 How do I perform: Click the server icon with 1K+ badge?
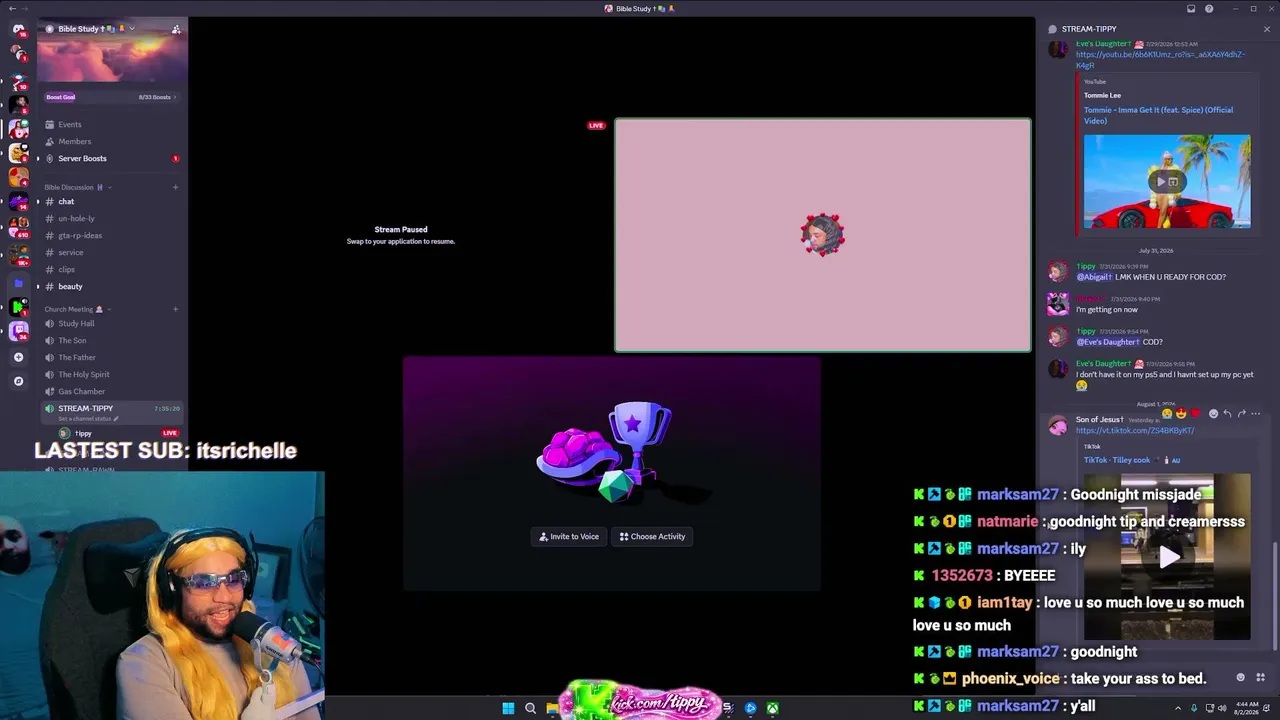[18, 257]
